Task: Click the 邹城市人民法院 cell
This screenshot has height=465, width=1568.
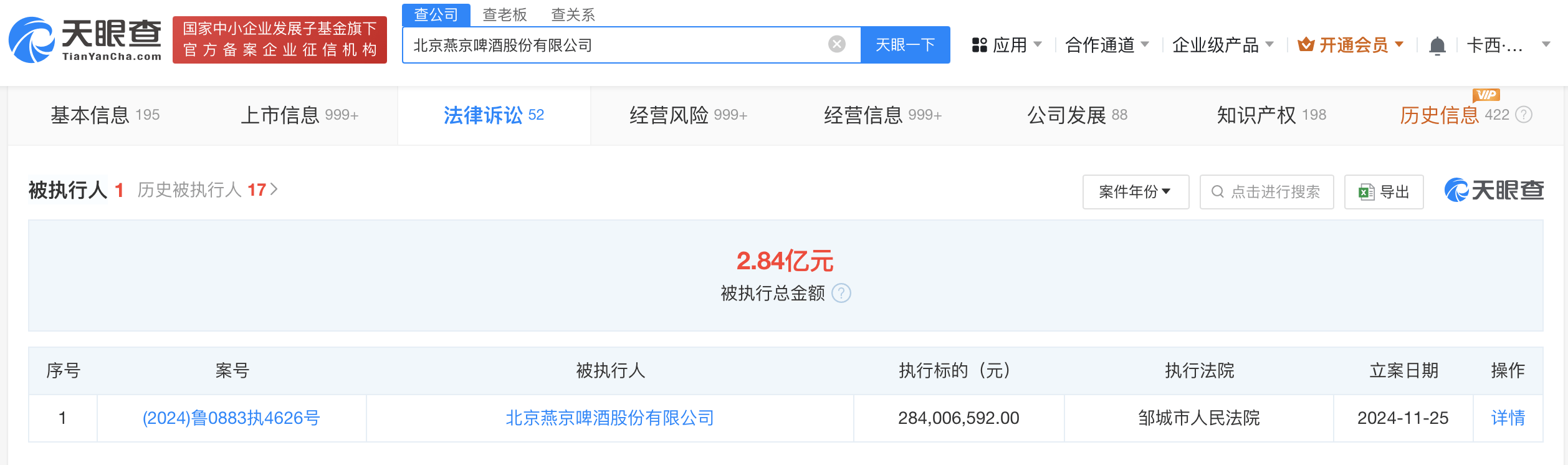Action: (x=1199, y=418)
